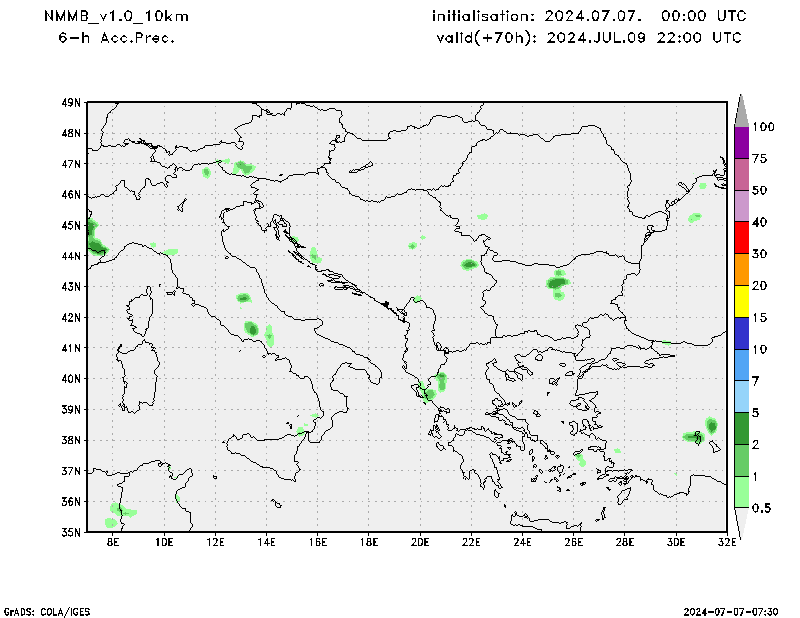
Task: Click the 49N latitude axis label
Action: click(x=71, y=102)
